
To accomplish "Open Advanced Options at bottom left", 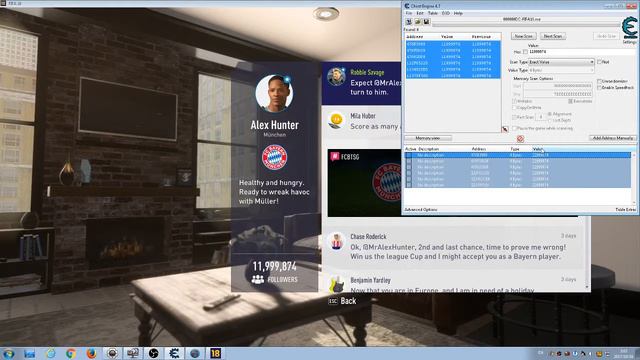I will pyautogui.click(x=420, y=209).
